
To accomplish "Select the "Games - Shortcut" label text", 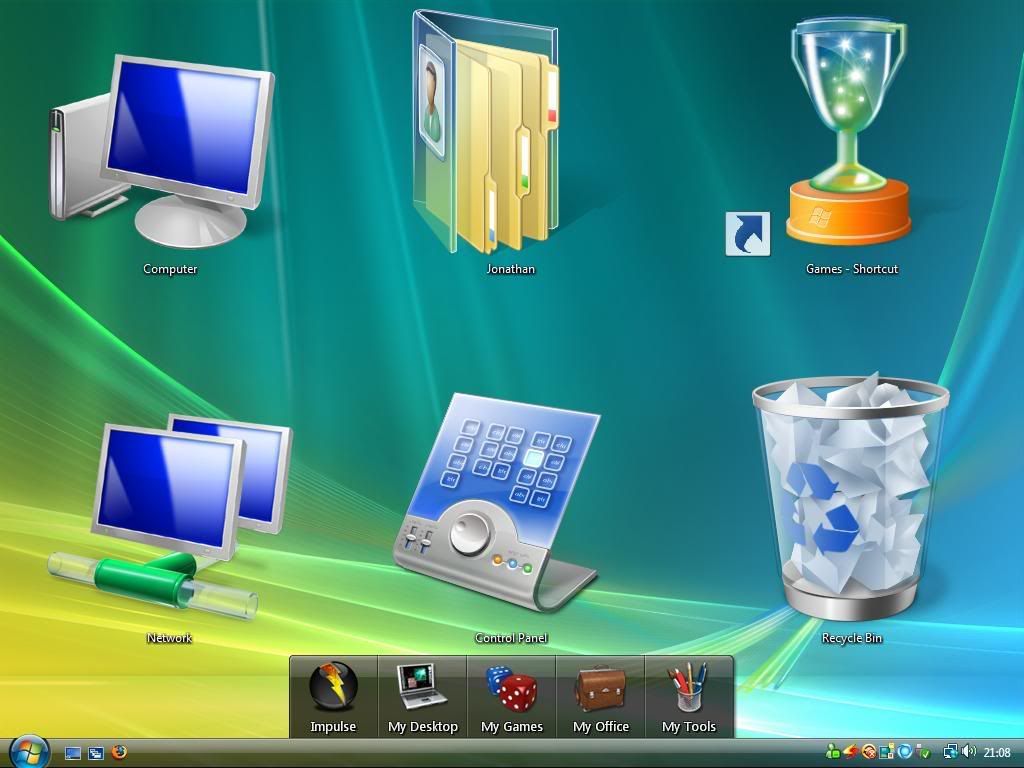I will [x=852, y=269].
